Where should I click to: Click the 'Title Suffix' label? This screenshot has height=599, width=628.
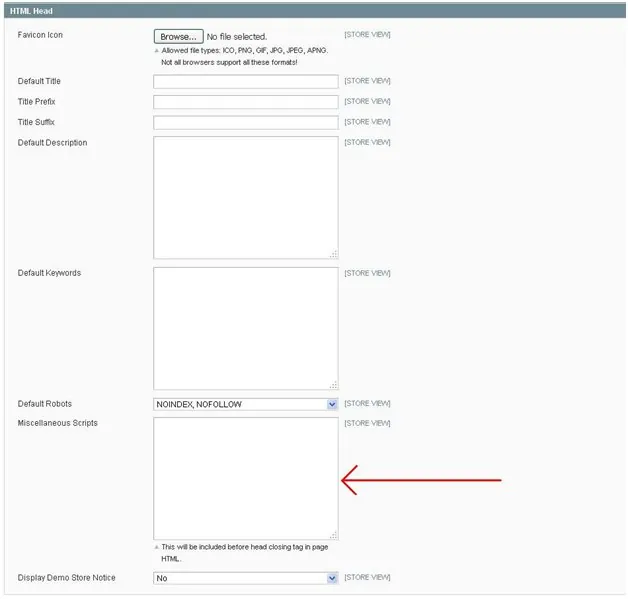coord(36,122)
